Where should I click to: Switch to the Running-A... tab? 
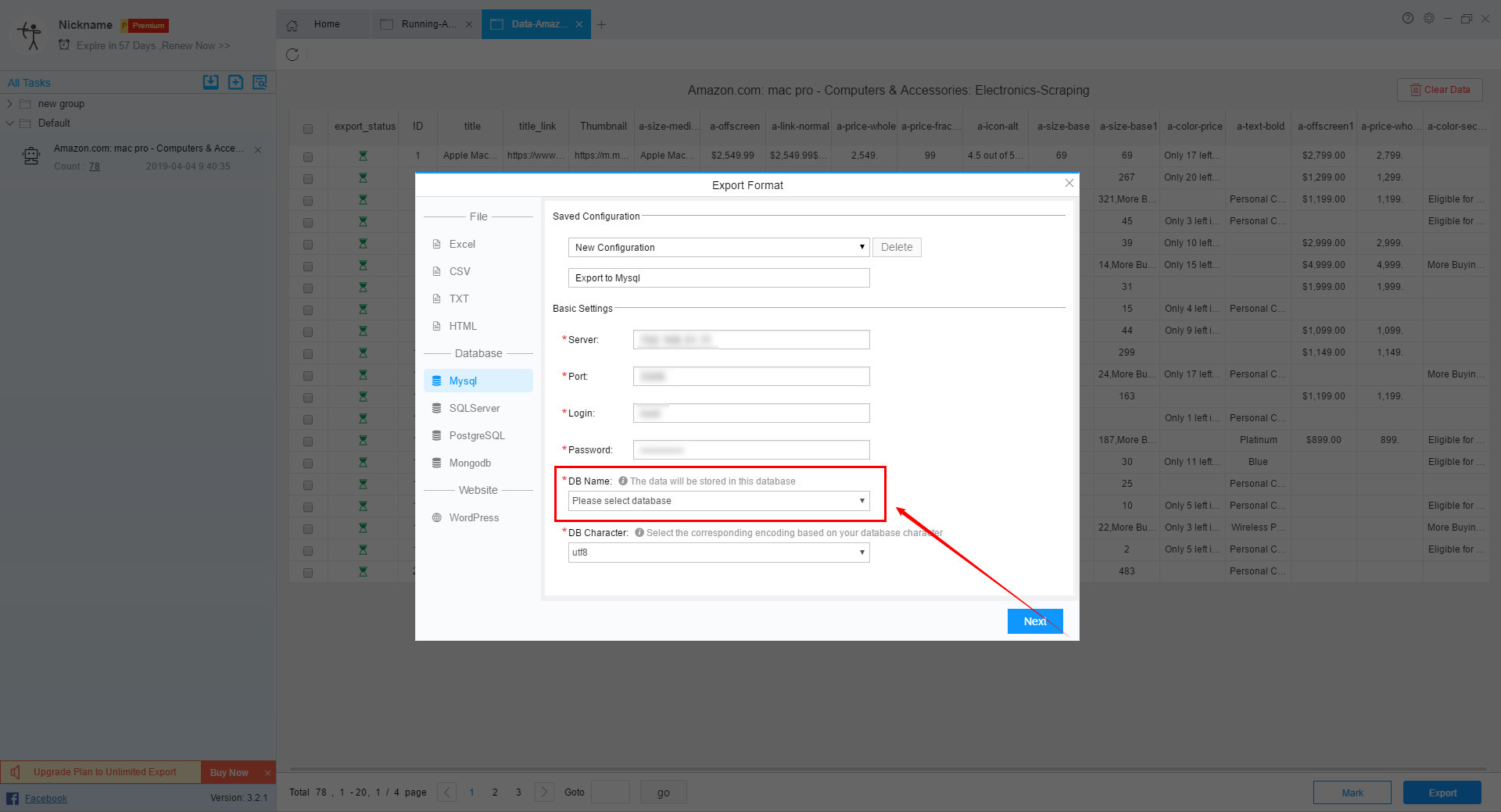pos(427,24)
